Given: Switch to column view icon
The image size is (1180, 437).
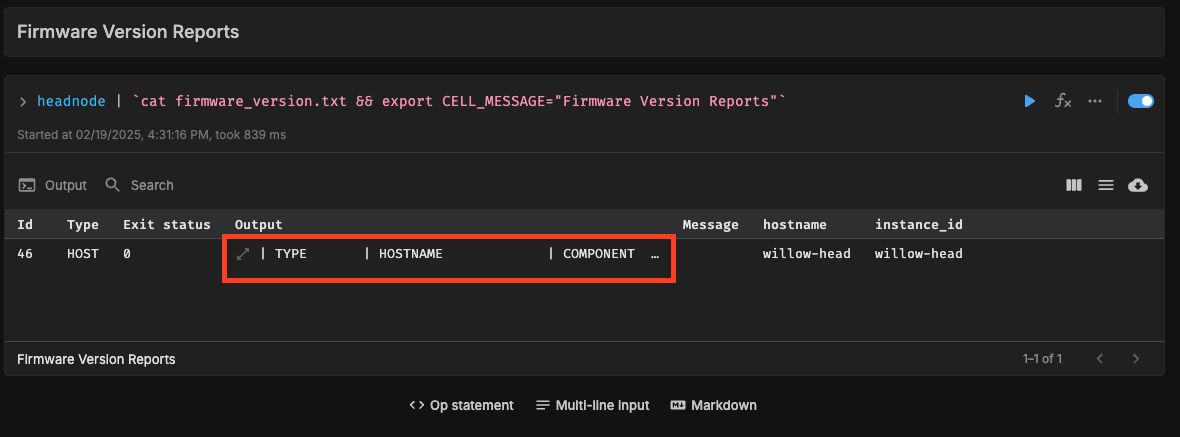Looking at the screenshot, I should [x=1074, y=185].
